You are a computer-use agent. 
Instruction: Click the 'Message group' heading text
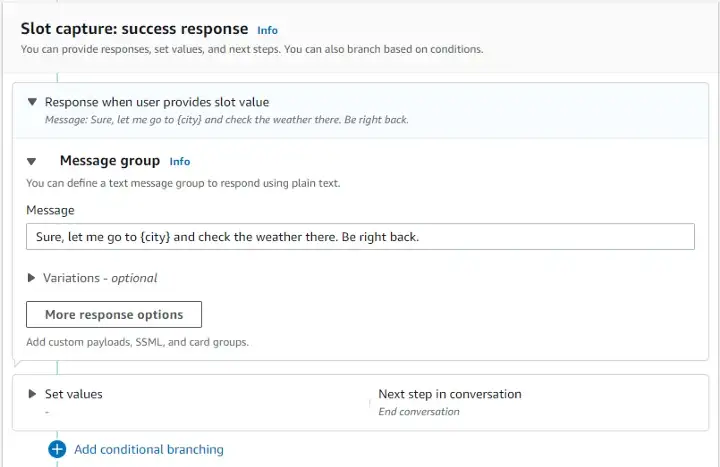(x=109, y=160)
